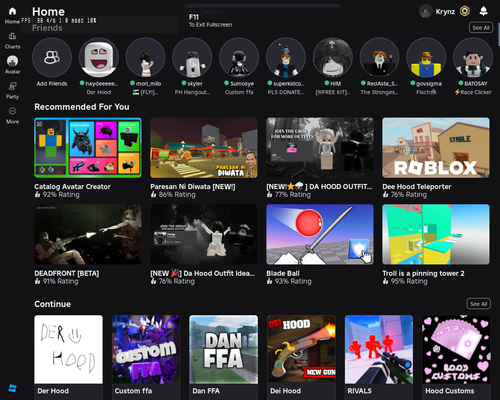Open Dan FFA in Continue row
This screenshot has height=400, width=500.
coord(224,349)
